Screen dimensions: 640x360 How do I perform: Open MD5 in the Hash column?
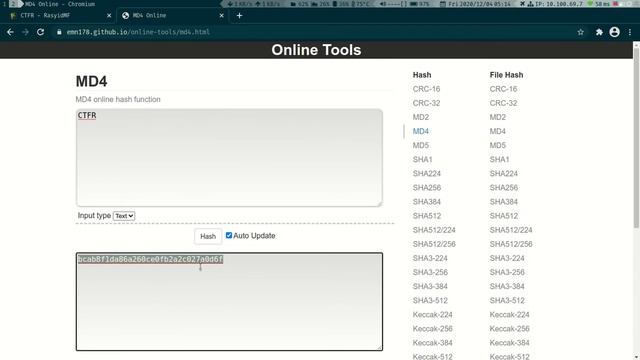[421, 145]
